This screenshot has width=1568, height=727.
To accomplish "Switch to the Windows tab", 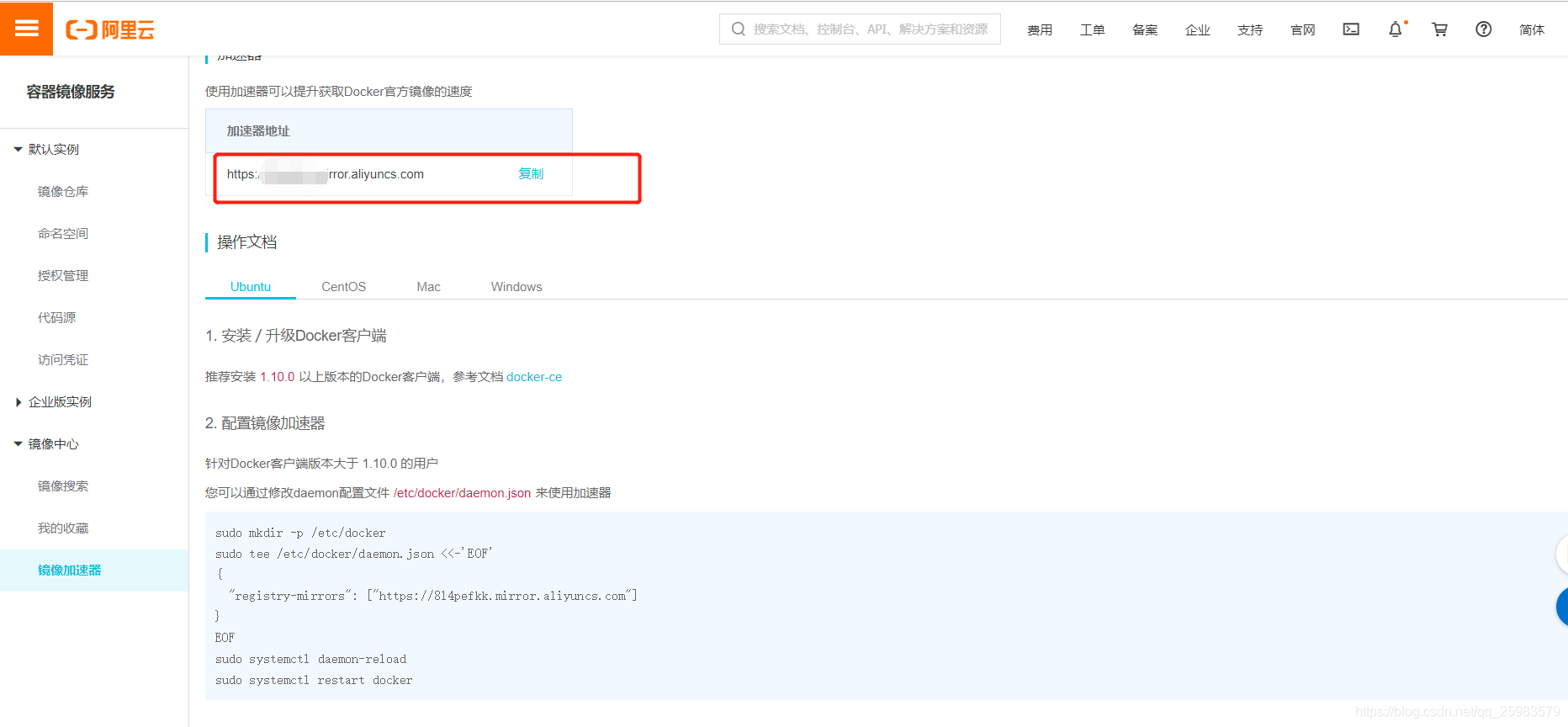I will 516,287.
